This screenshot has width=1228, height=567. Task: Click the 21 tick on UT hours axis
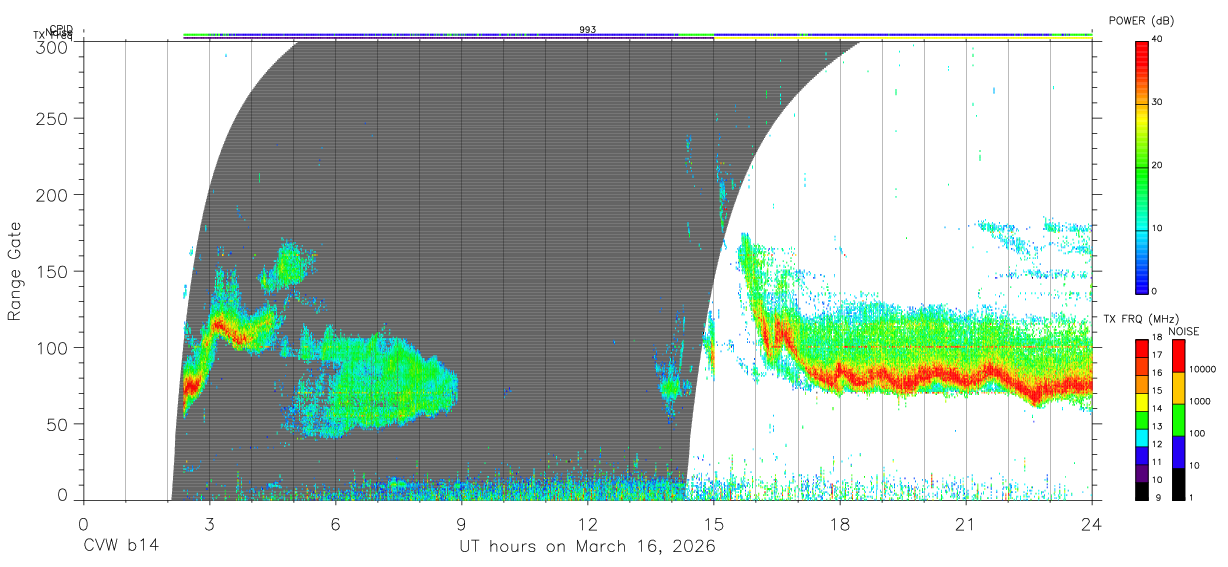click(966, 524)
